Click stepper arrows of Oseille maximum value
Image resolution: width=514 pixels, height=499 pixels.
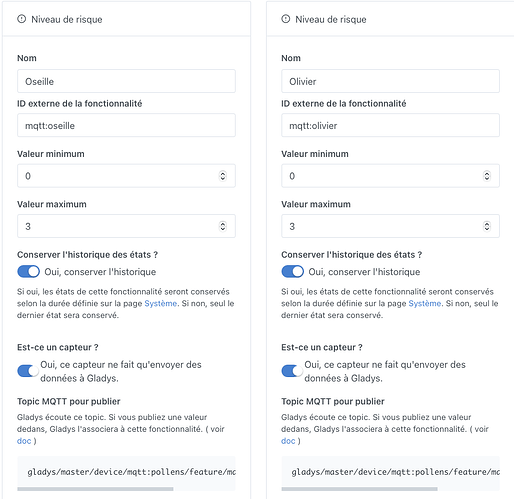tap(223, 226)
